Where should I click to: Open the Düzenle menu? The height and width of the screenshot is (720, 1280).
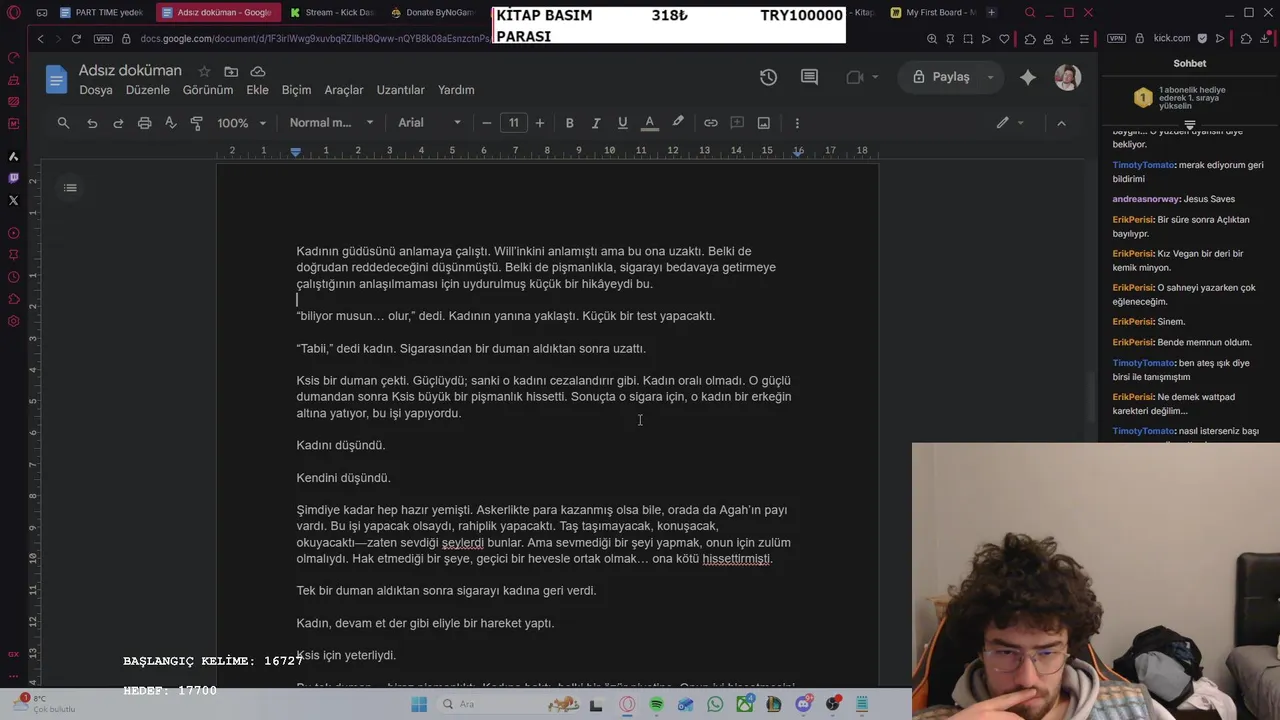click(148, 90)
